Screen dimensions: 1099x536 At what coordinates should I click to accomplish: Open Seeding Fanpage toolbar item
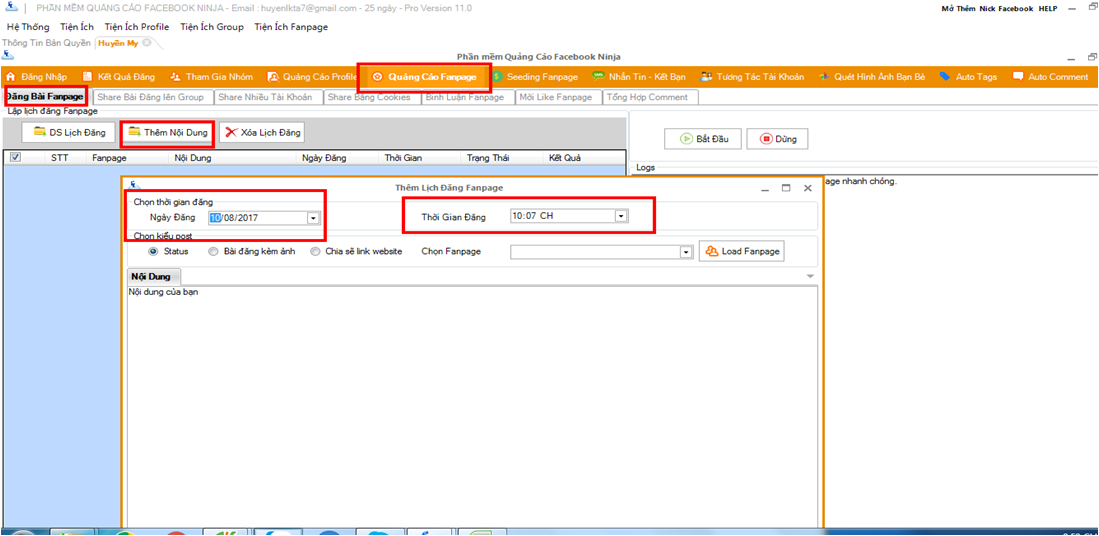535,76
